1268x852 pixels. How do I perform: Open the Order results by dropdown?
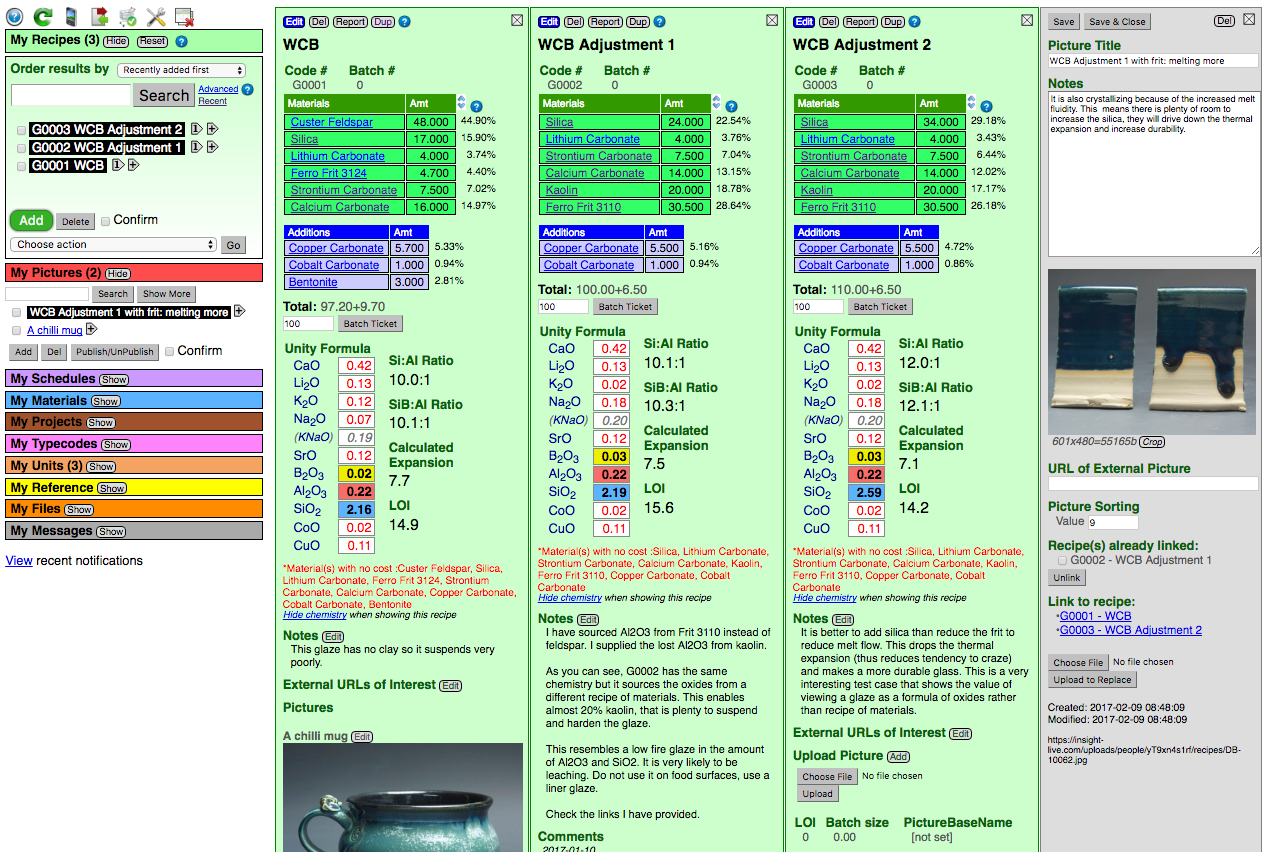coord(181,70)
